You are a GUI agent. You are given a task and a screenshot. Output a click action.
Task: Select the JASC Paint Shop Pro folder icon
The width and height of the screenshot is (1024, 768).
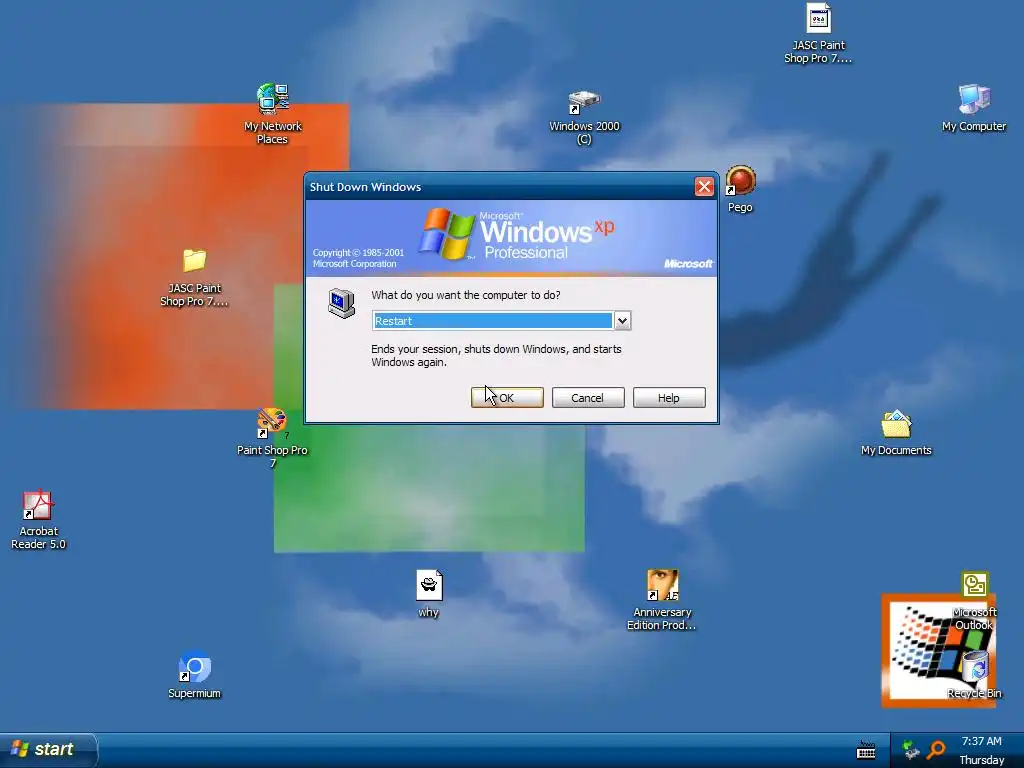tap(194, 261)
